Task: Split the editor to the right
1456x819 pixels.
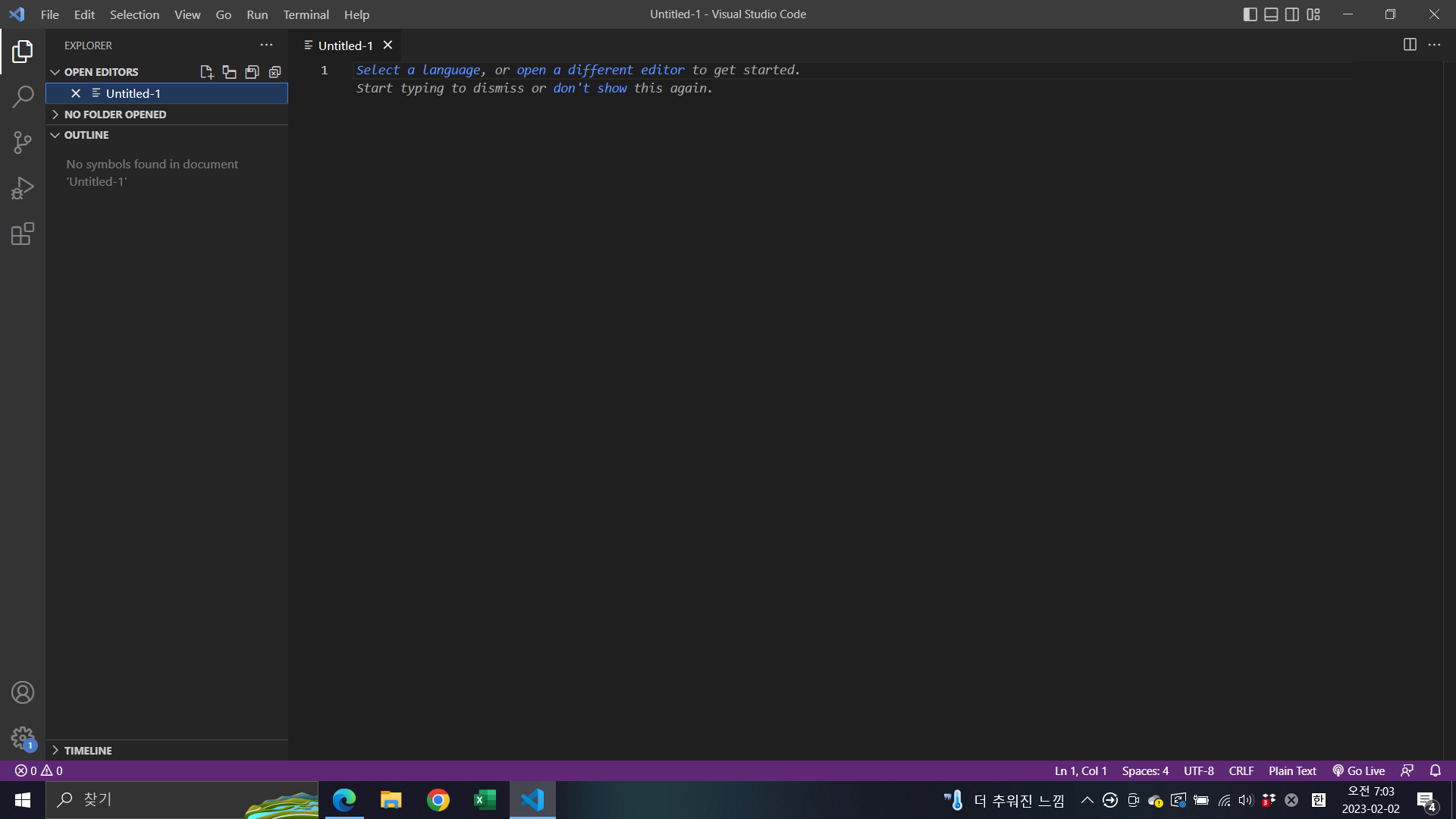Action: tap(1410, 45)
